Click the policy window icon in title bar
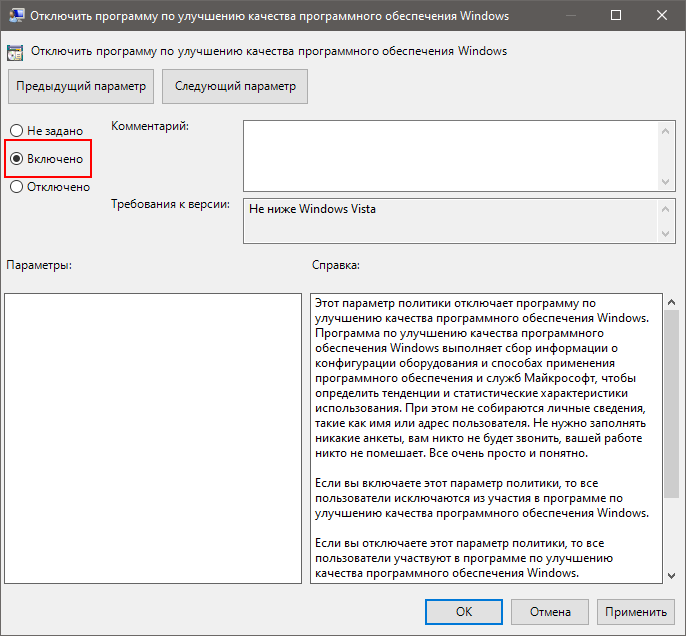Viewport: 686px width, 636px height. [17, 16]
